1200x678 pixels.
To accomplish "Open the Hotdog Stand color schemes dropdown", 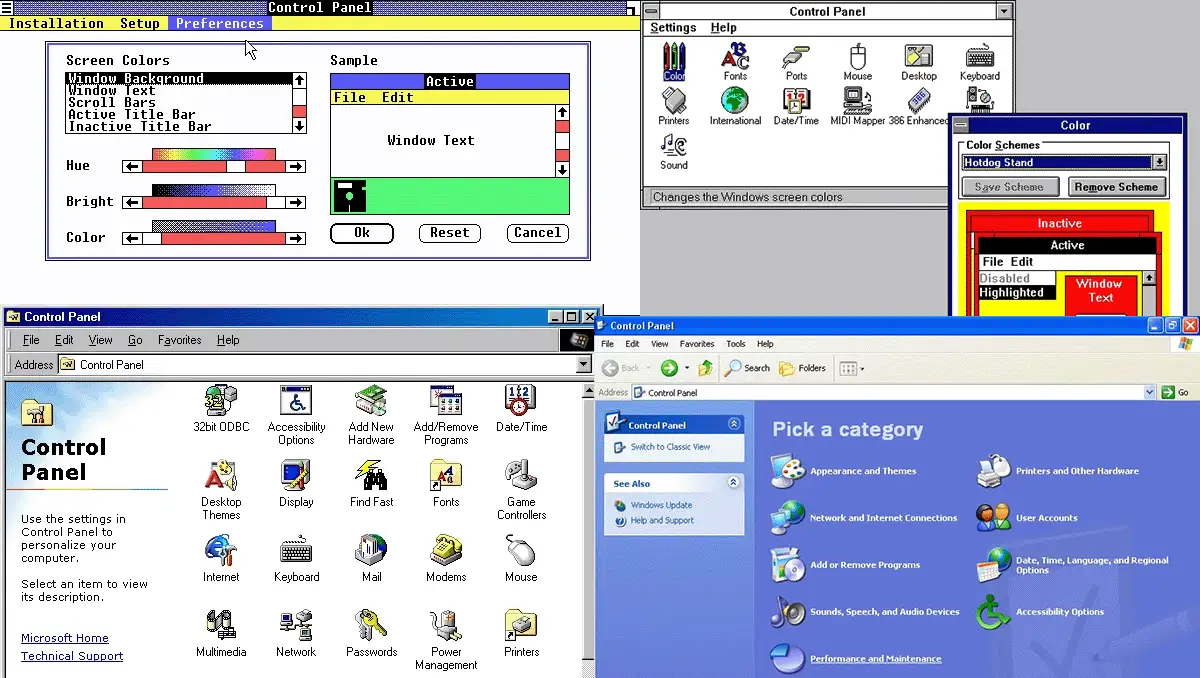I will 1157,162.
